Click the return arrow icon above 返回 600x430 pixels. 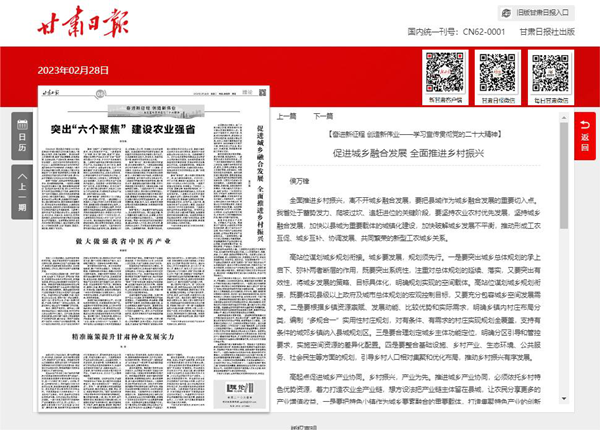coord(585,125)
